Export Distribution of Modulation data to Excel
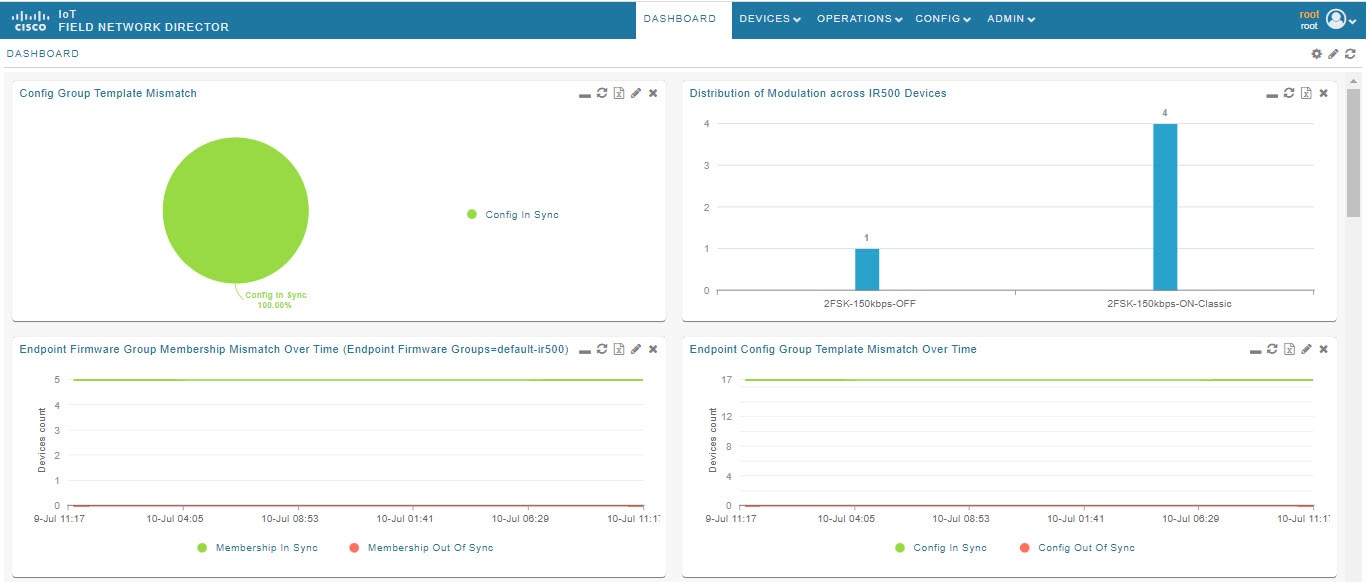Image resolution: width=1366 pixels, height=582 pixels. (1306, 93)
